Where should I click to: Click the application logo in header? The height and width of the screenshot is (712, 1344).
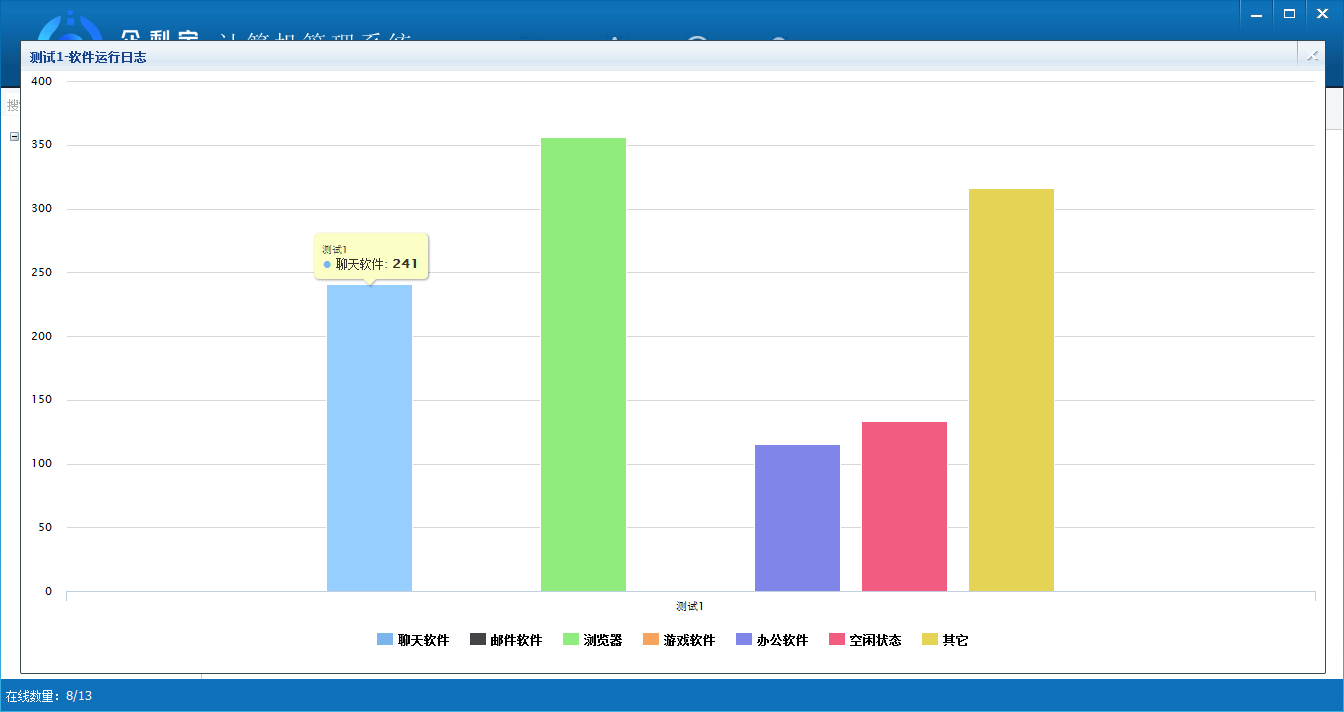tap(70, 28)
